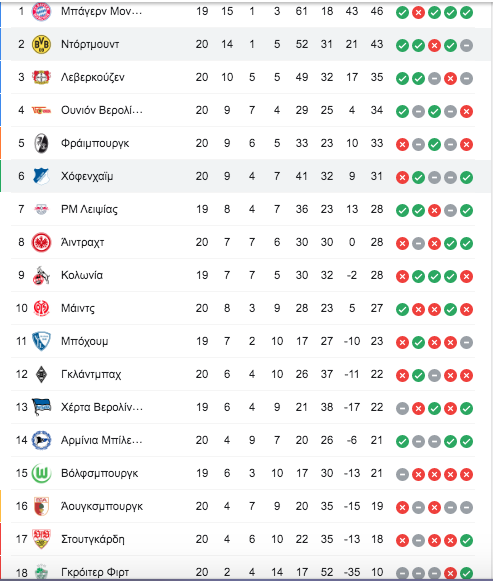Viewport: 493px width, 581px height.
Task: Open the Wolfsburg green W logo
Action: (x=41, y=473)
